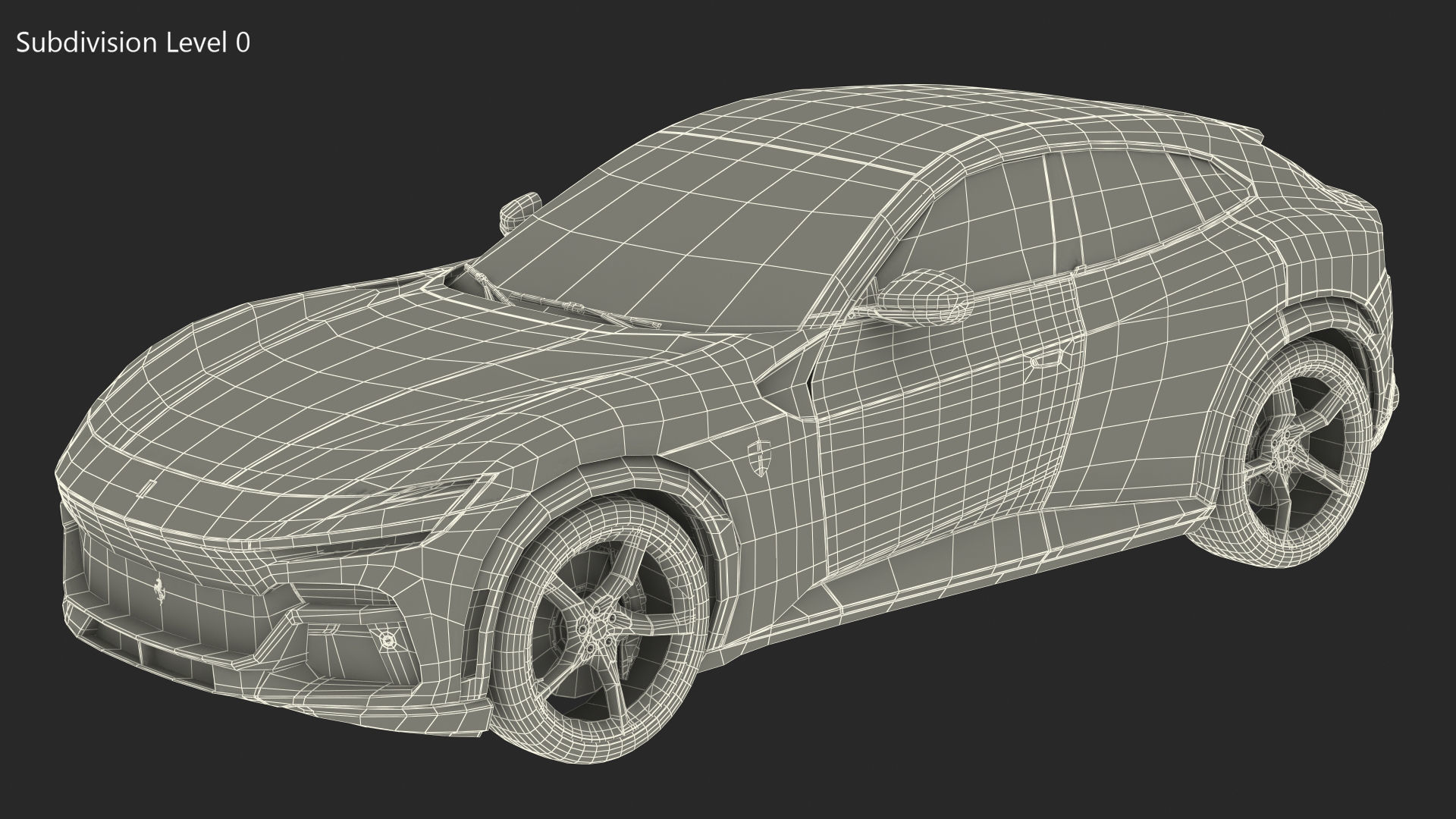This screenshot has width=1456, height=819.
Task: Click the shield emblem on front fender
Action: (758, 457)
